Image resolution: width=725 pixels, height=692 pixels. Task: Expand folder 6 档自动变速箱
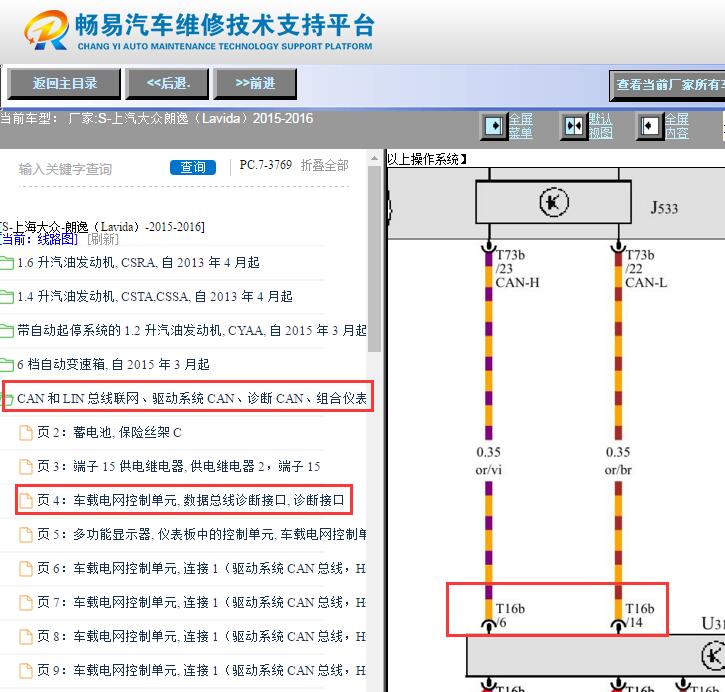click(x=113, y=364)
